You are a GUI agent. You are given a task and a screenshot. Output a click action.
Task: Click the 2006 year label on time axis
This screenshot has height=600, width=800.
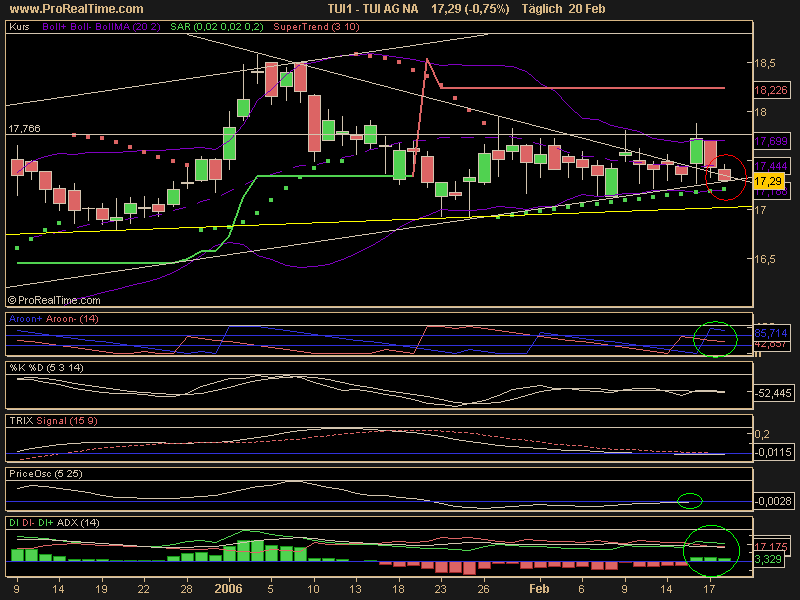click(228, 589)
